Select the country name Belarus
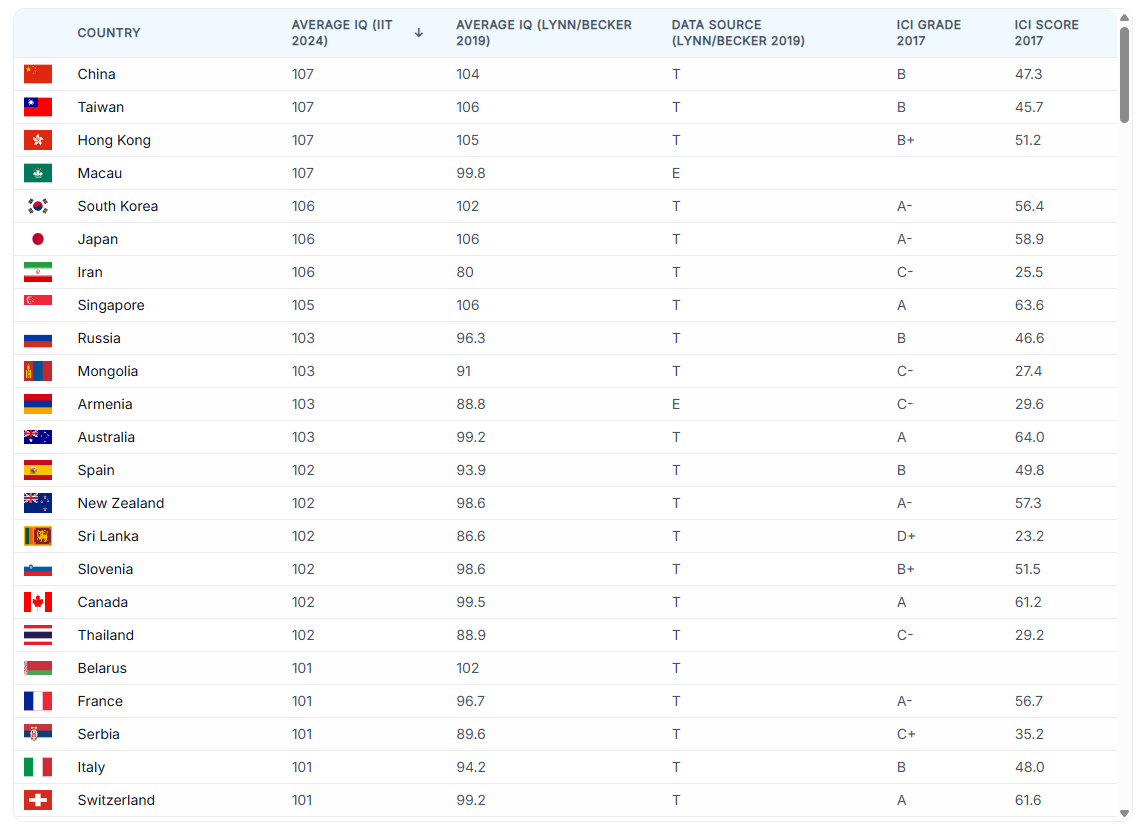 (102, 668)
